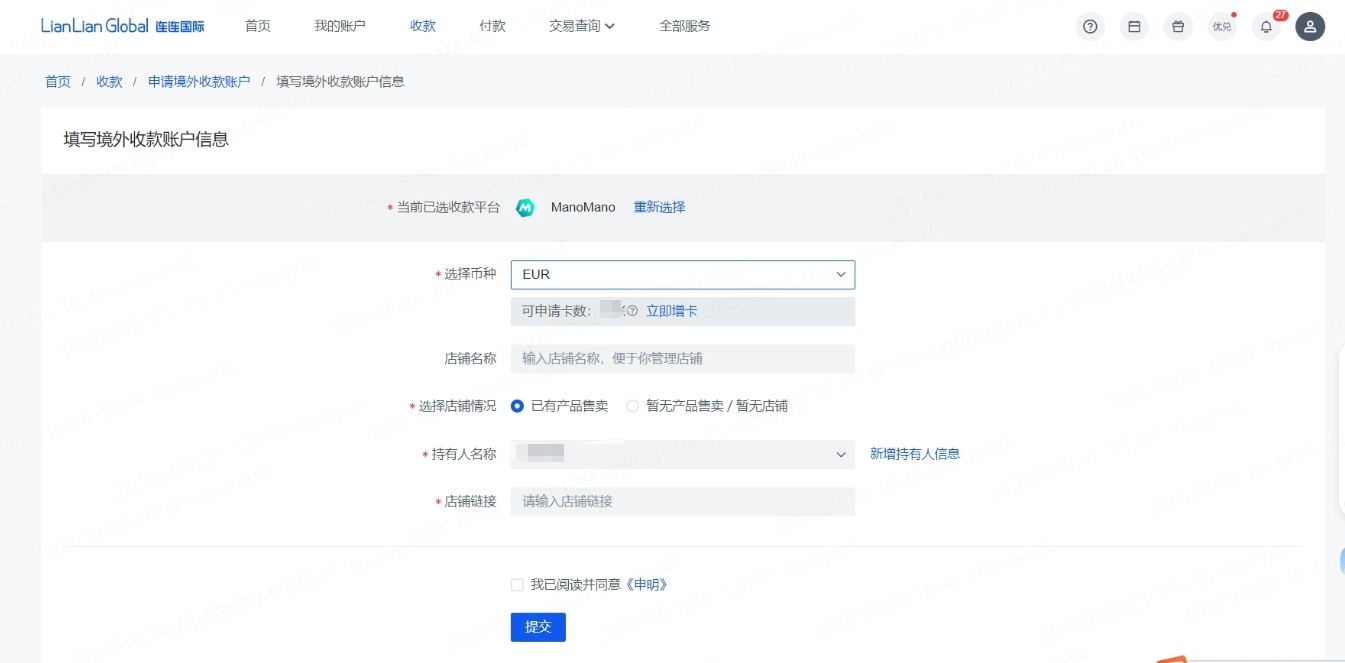Click the calendar icon in header
The height and width of the screenshot is (663, 1345).
click(x=1134, y=27)
